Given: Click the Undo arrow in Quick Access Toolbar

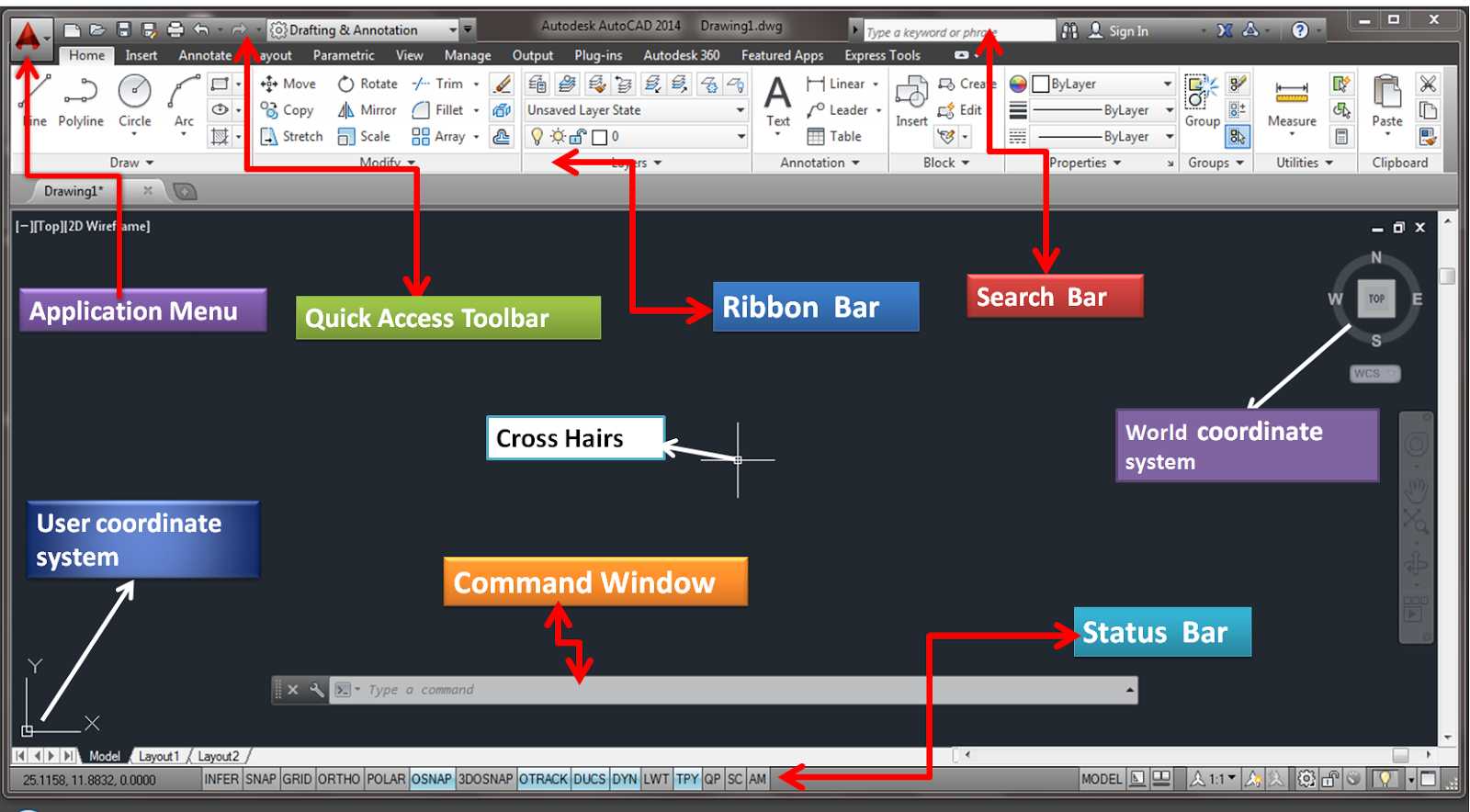Looking at the screenshot, I should click(201, 30).
